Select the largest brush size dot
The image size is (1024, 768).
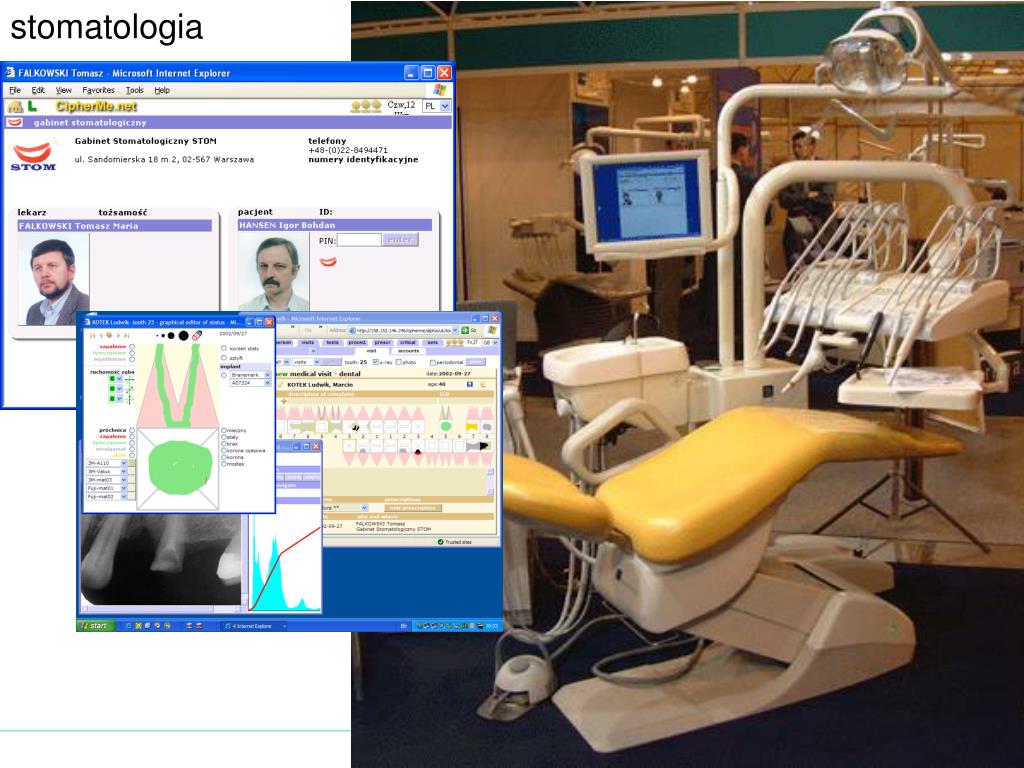[x=184, y=336]
